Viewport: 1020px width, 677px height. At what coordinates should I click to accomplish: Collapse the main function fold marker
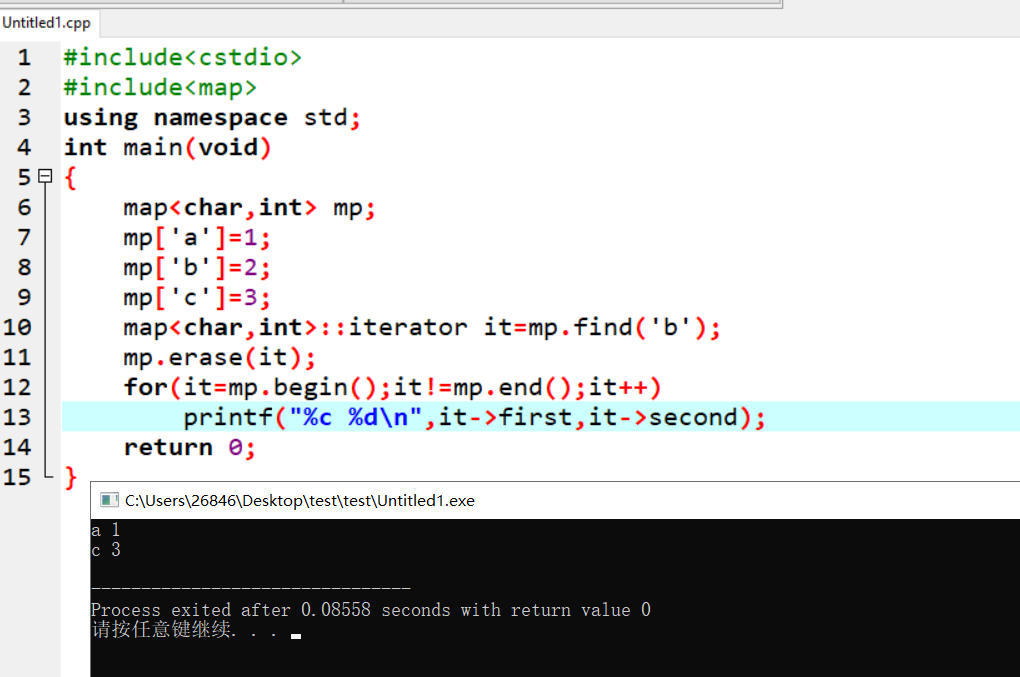tap(45, 176)
